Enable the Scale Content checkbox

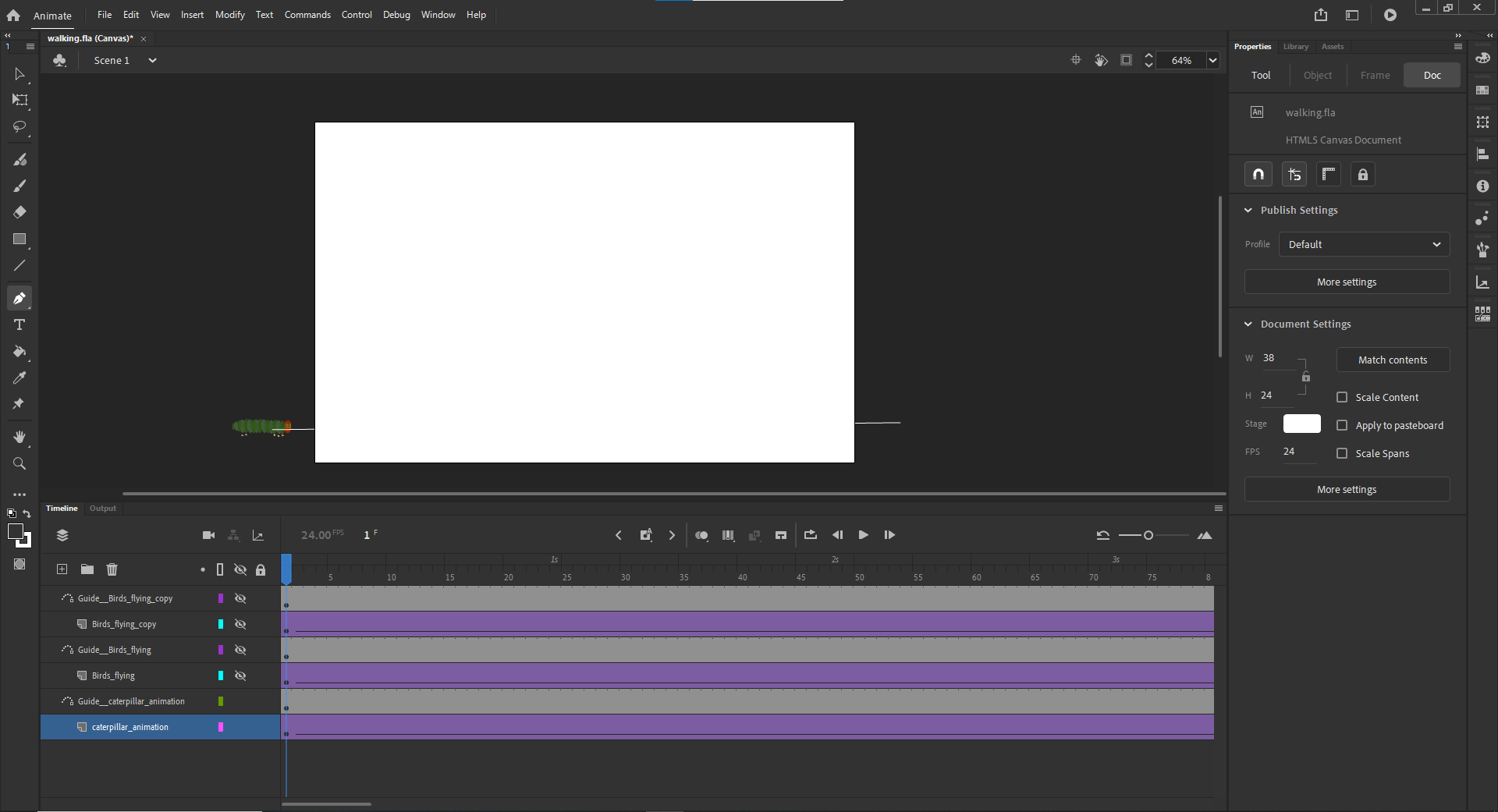[x=1342, y=397]
